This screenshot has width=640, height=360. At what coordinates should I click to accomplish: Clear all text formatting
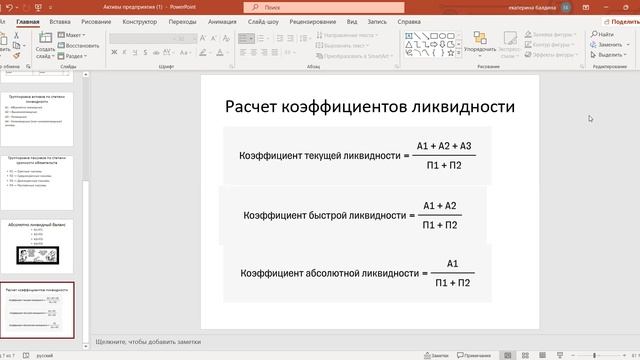(226, 38)
